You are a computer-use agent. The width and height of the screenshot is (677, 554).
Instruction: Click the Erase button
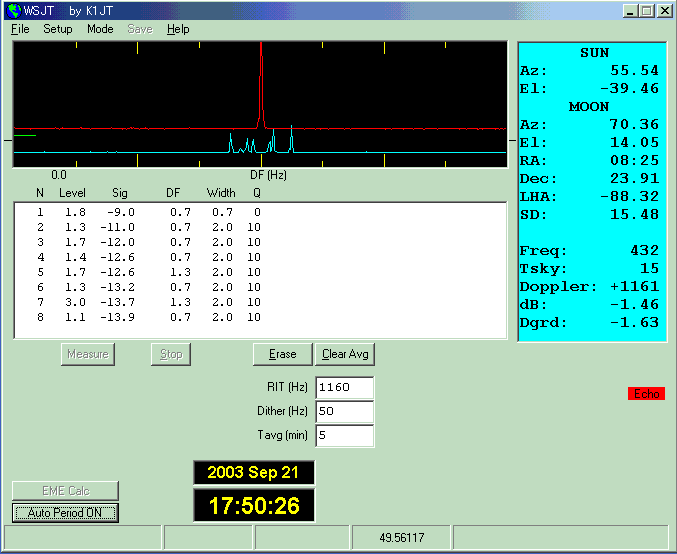click(283, 354)
